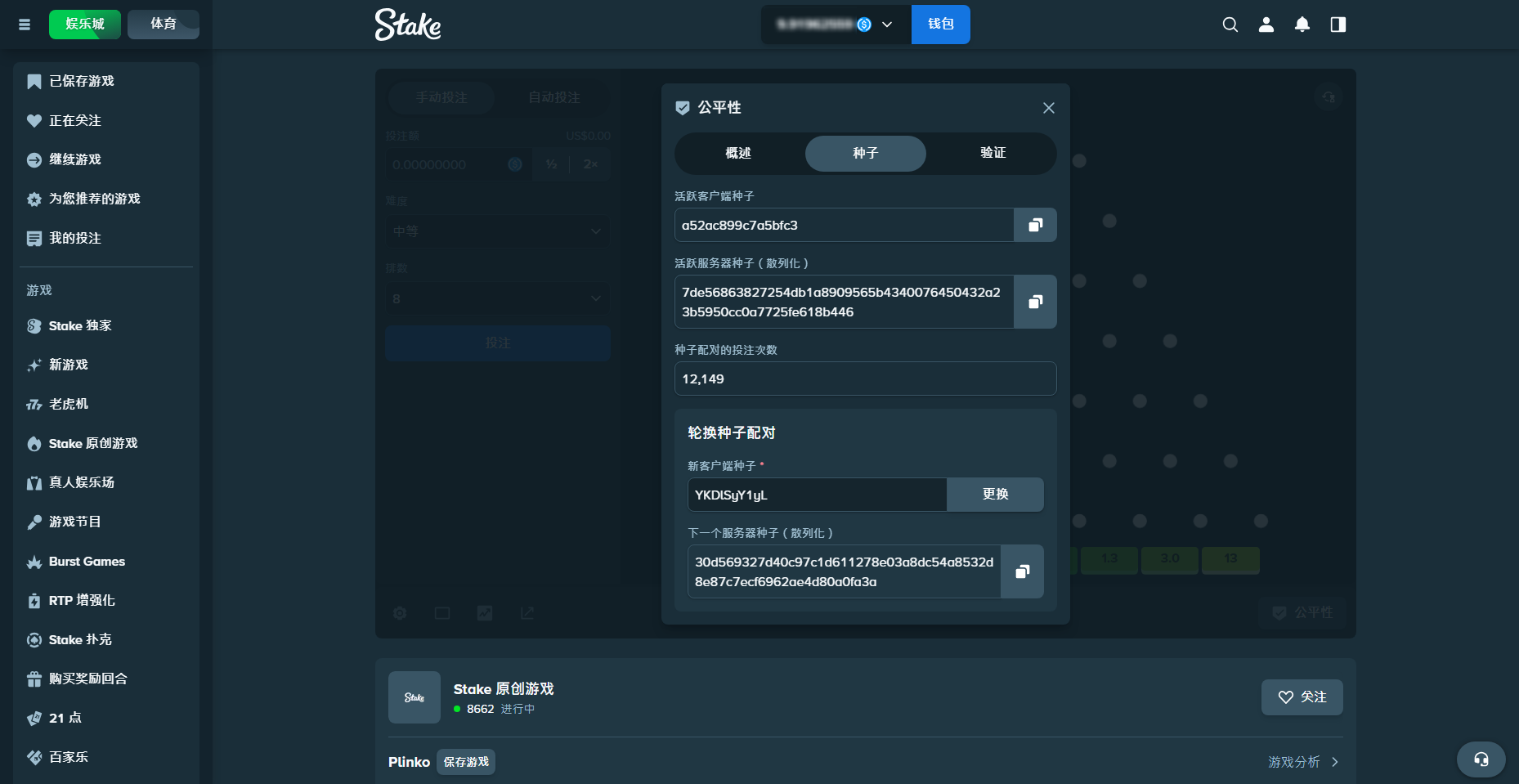Click the 我的投注 list icon
1519x784 pixels.
[x=34, y=239]
